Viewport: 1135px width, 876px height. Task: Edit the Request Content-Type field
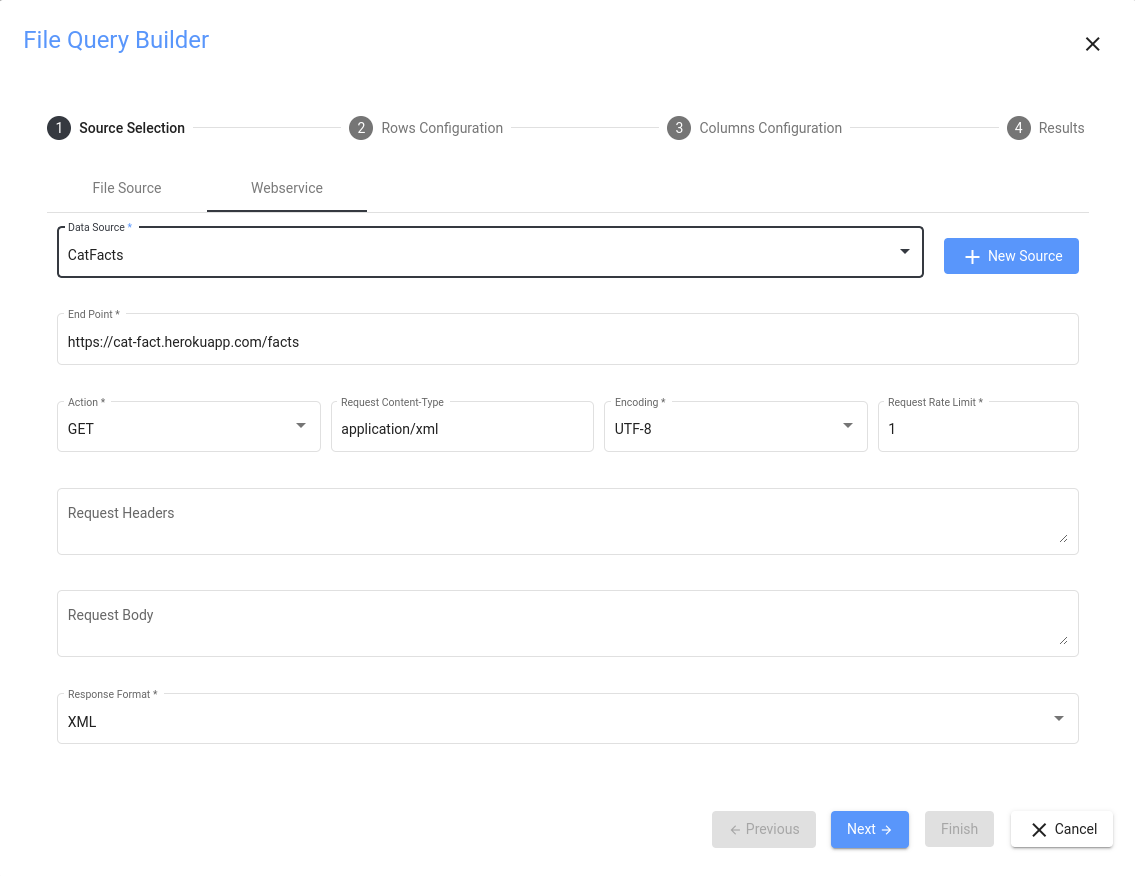pyautogui.click(x=461, y=429)
